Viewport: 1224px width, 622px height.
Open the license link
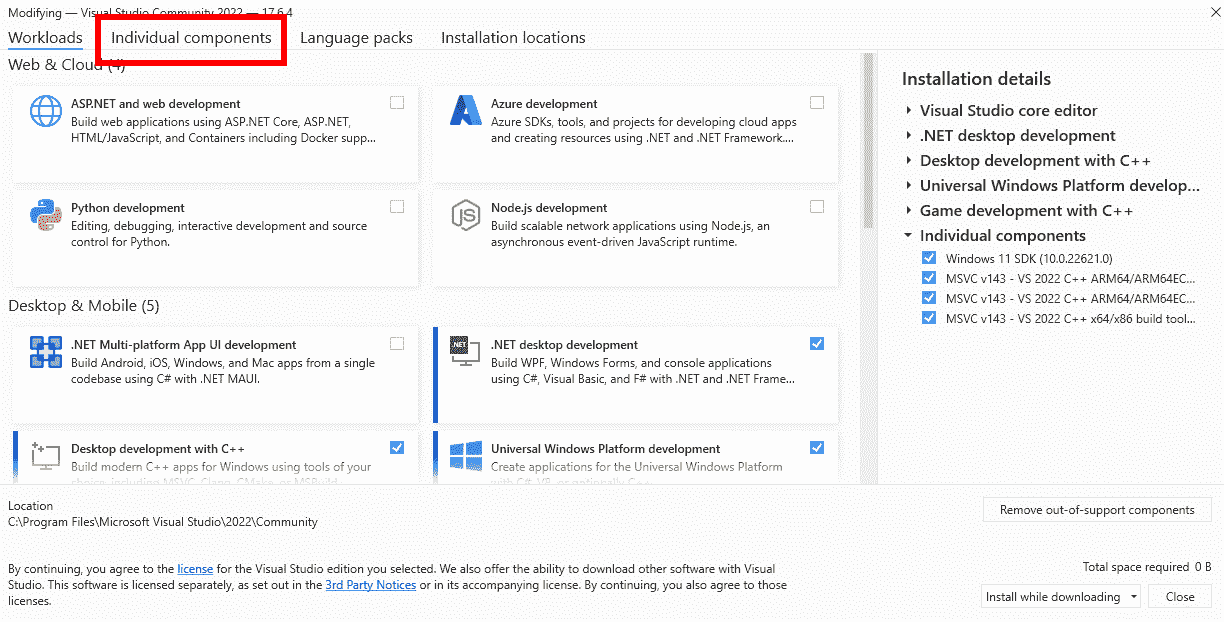[x=195, y=569]
